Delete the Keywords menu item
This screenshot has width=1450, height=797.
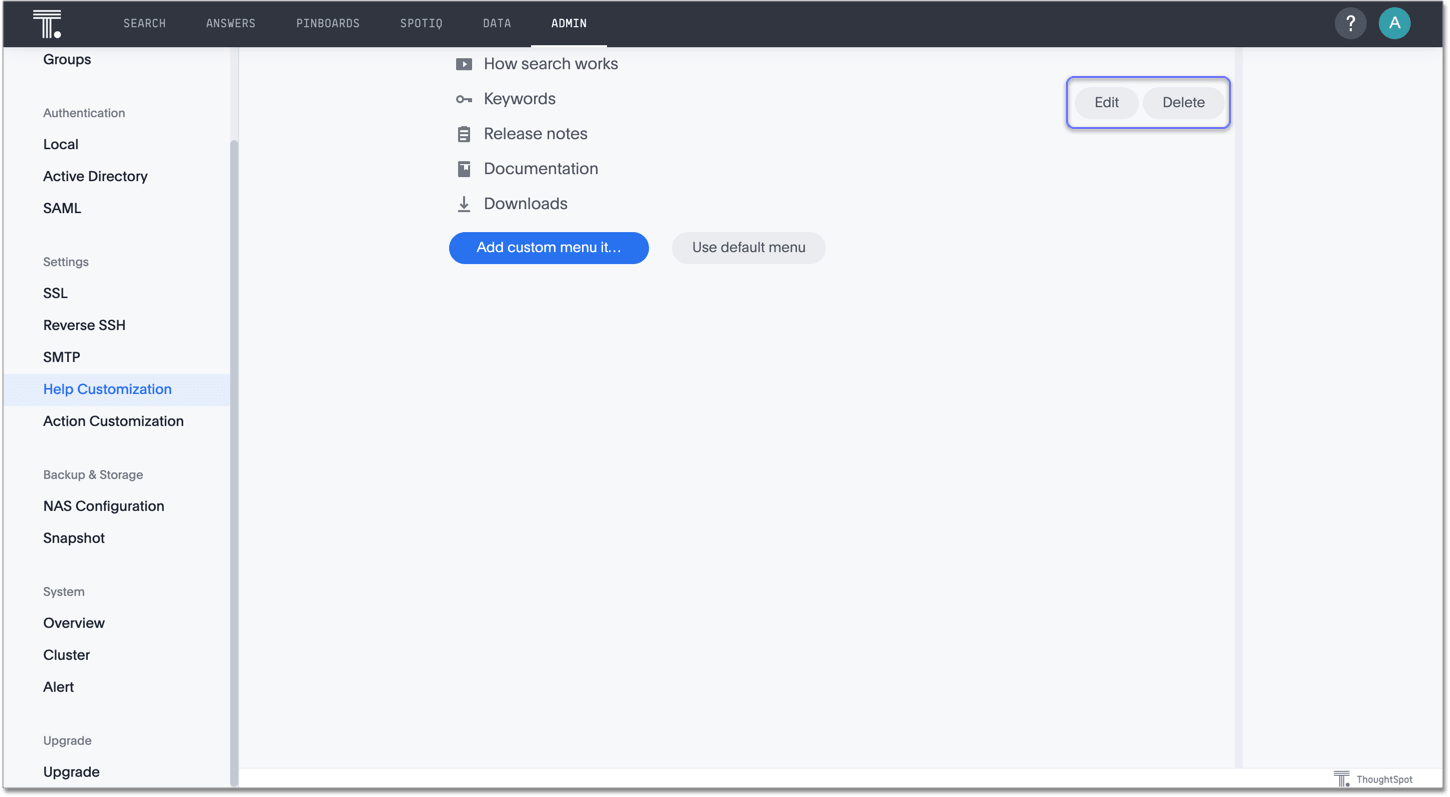(1183, 103)
